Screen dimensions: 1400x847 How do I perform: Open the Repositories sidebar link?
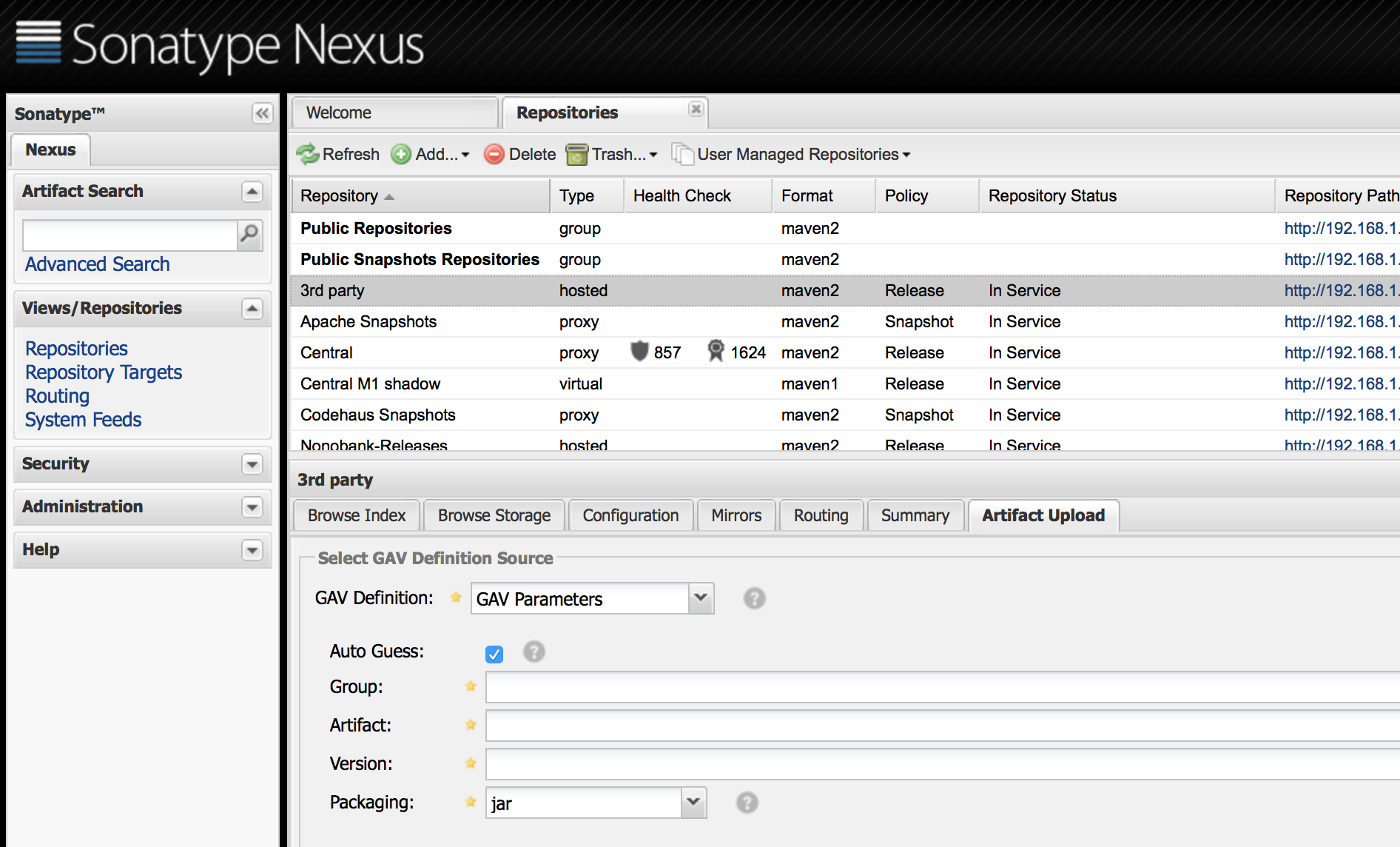(76, 349)
